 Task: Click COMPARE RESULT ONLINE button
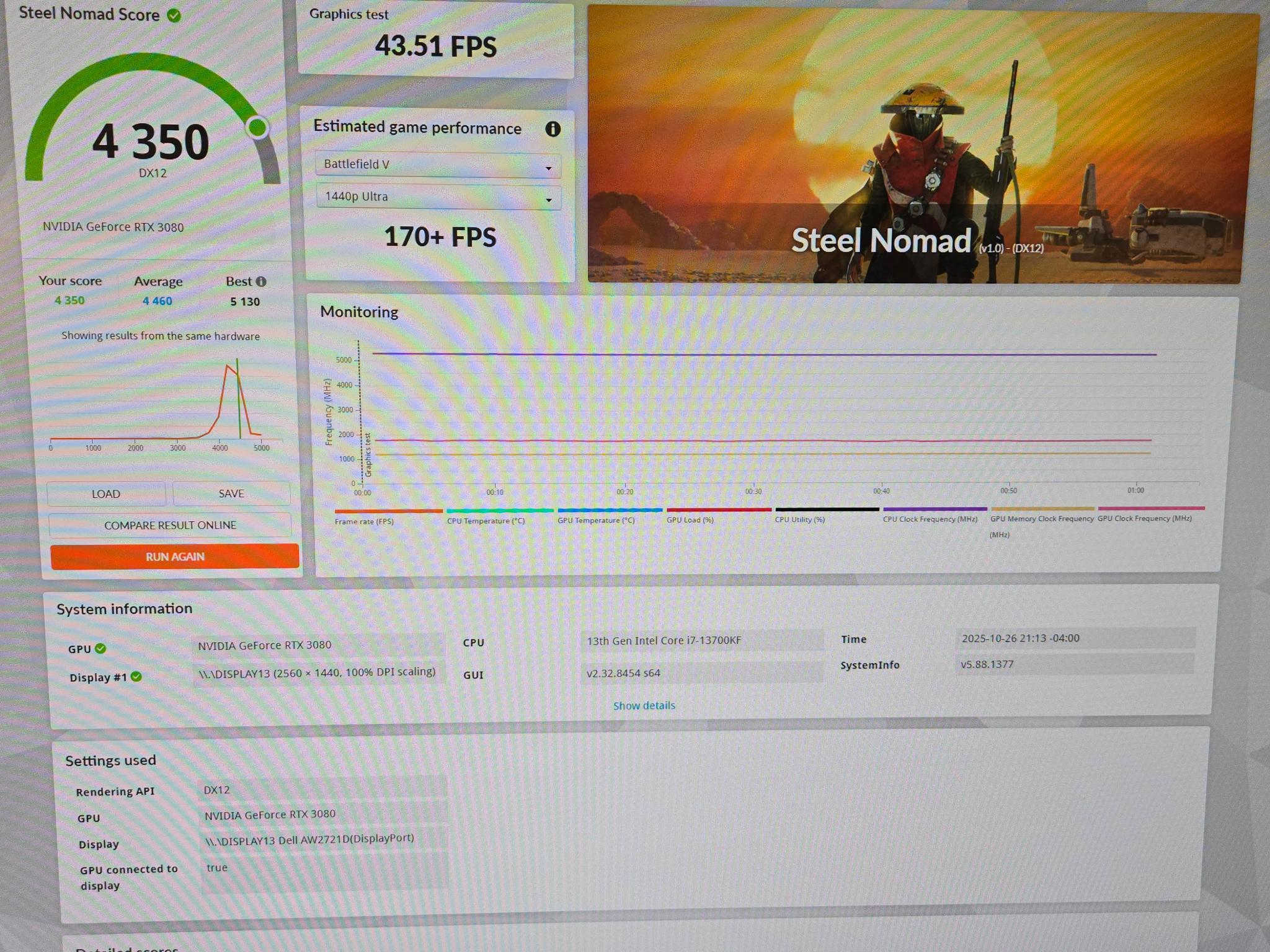pos(170,525)
